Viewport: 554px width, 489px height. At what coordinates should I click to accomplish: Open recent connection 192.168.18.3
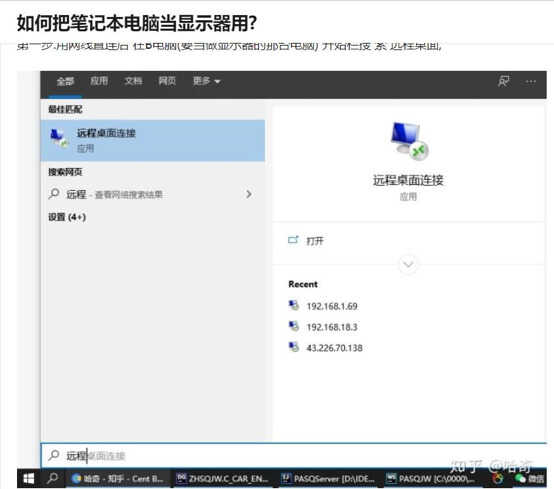pyautogui.click(x=332, y=327)
